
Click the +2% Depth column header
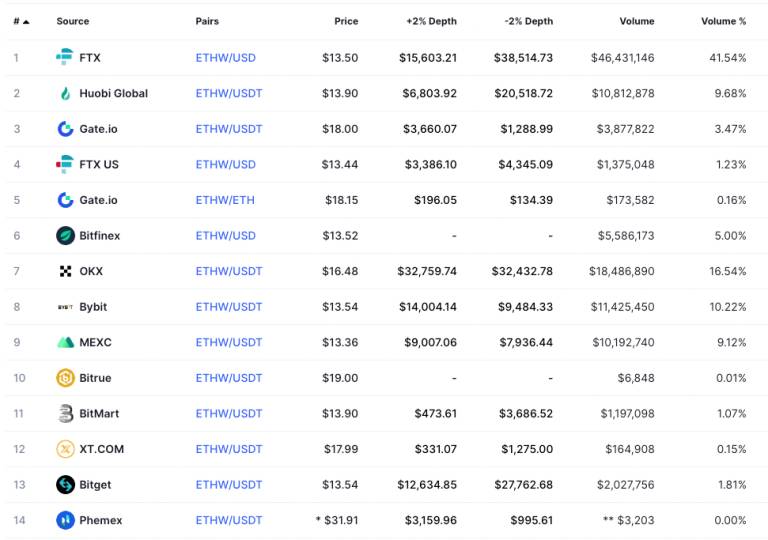pyautogui.click(x=431, y=21)
